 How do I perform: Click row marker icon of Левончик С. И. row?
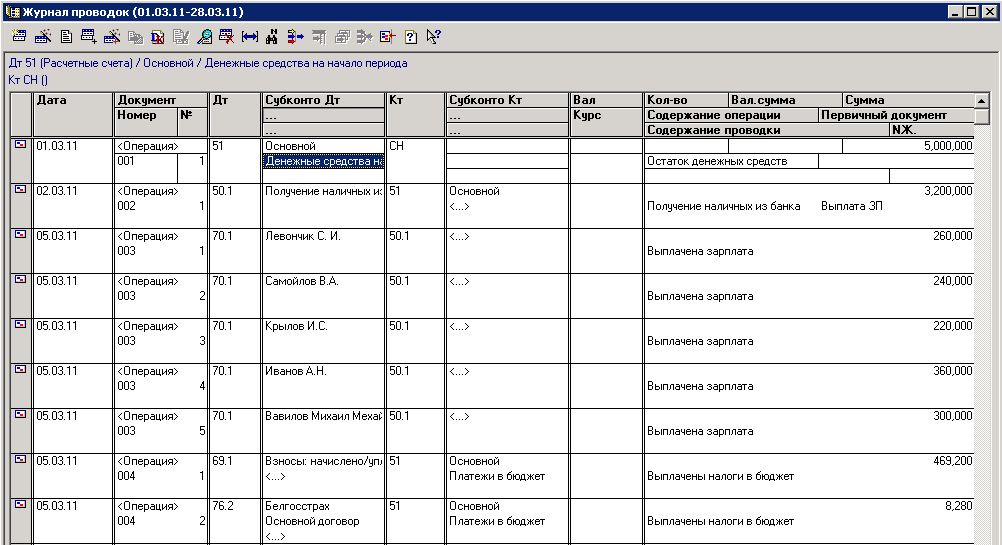click(x=20, y=234)
